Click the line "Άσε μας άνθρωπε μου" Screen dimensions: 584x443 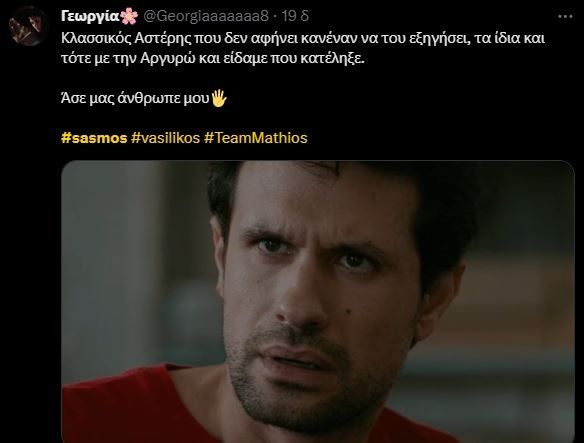[135, 99]
